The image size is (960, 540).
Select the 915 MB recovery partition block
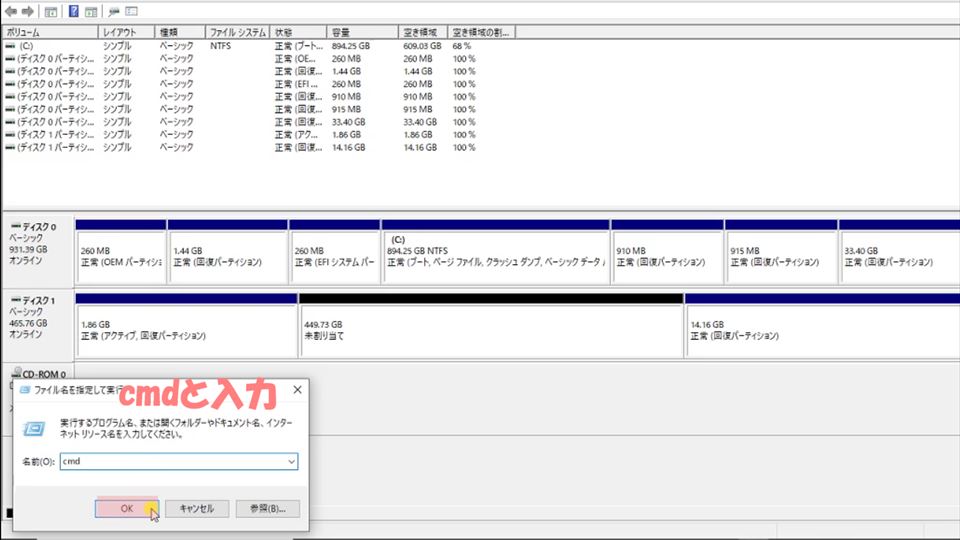coord(781,257)
